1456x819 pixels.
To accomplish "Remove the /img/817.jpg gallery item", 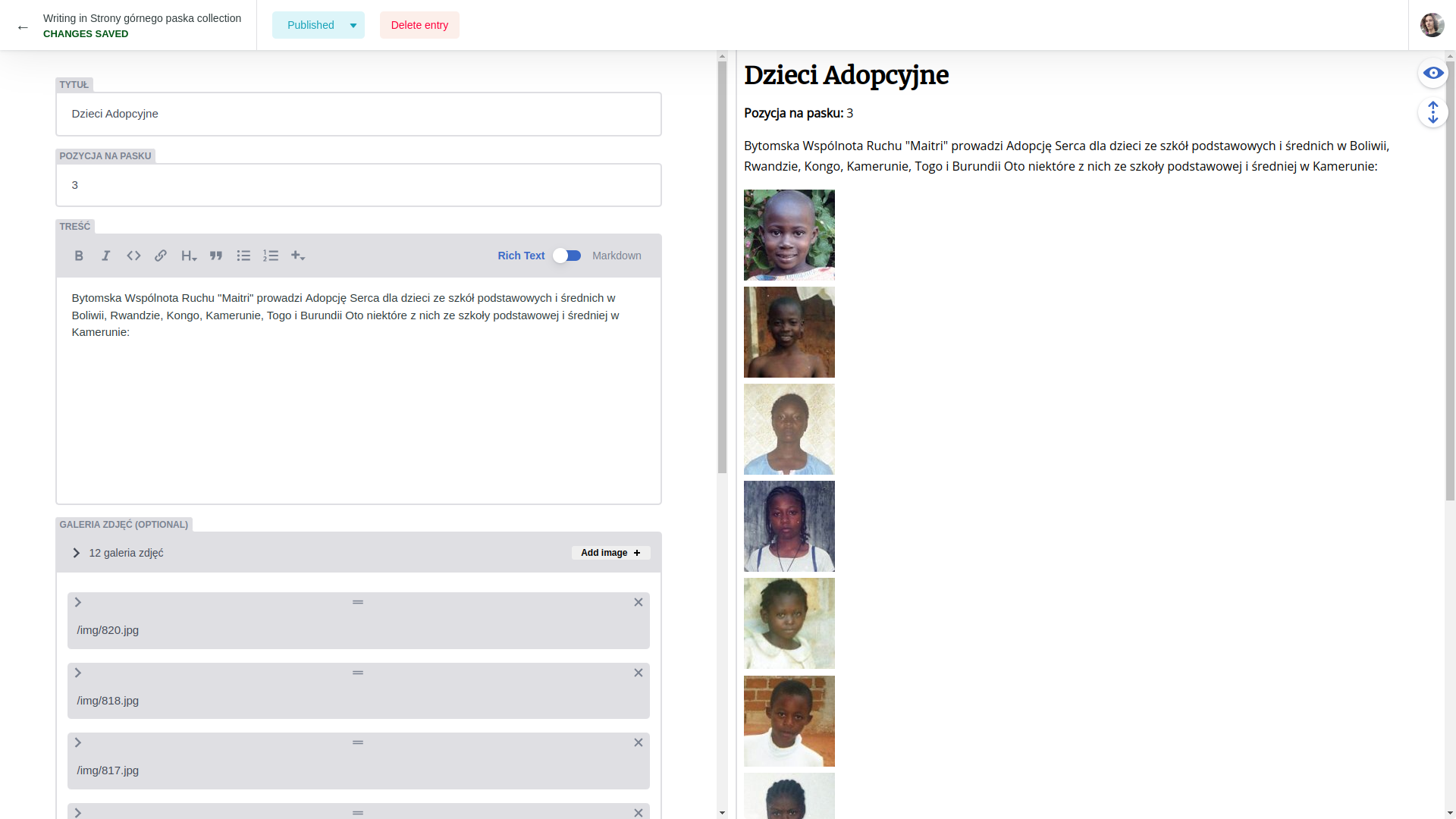I will (639, 742).
